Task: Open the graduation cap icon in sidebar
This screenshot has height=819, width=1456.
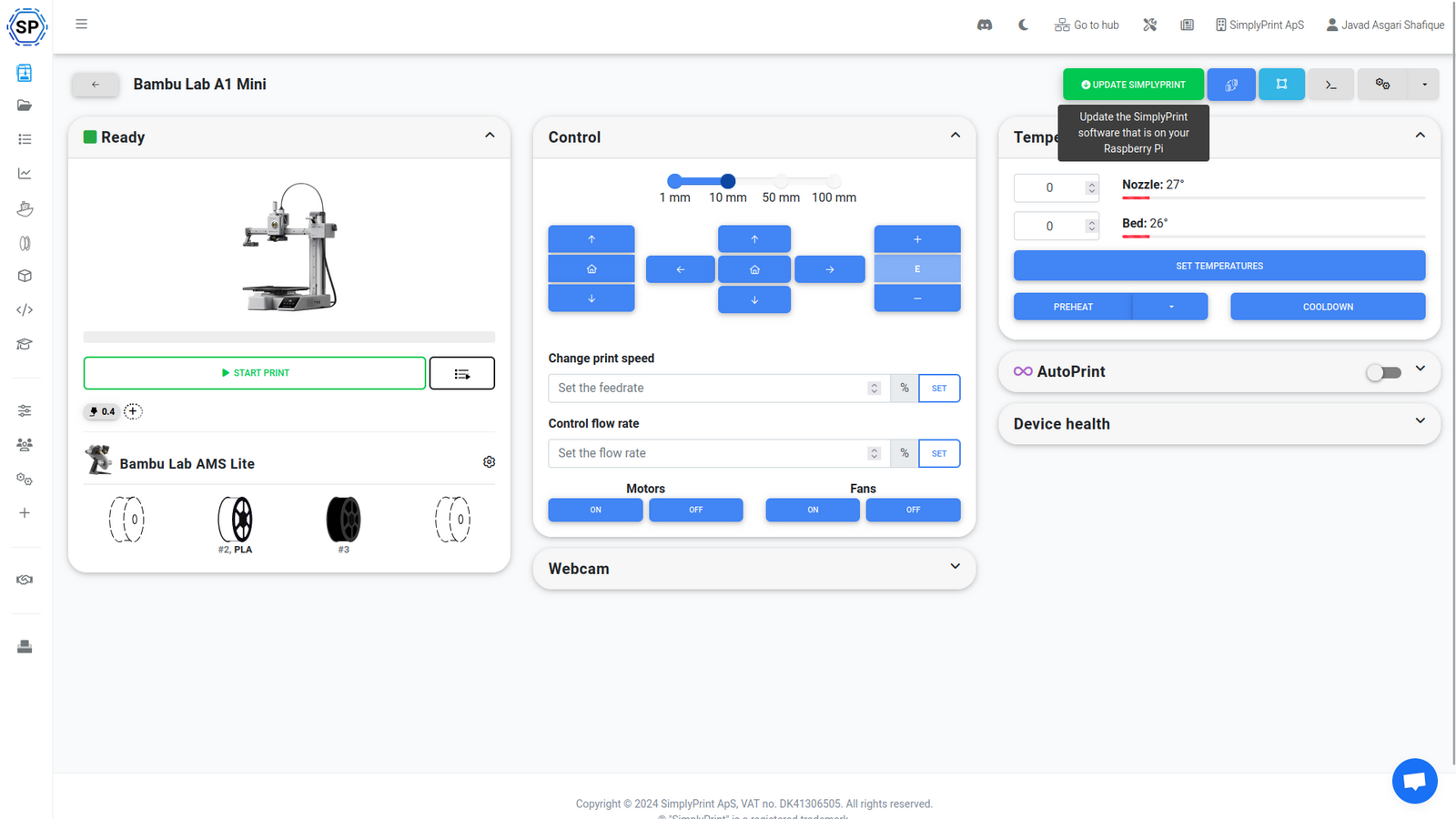Action: [x=25, y=344]
